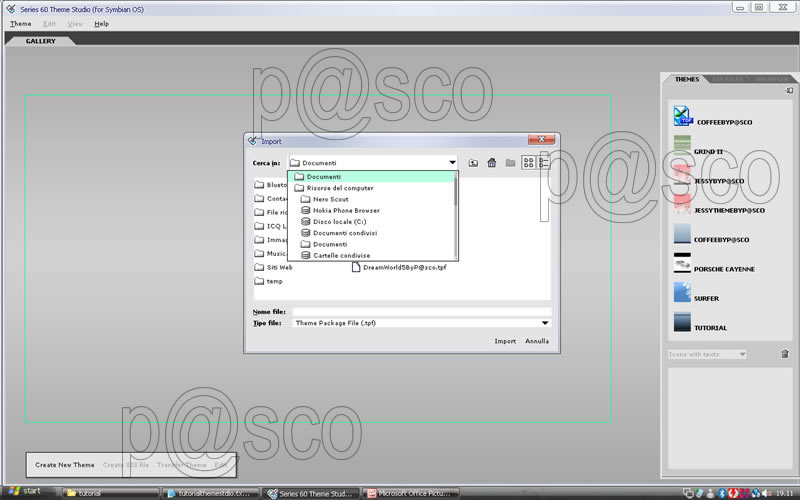Select COFFEEBYP@SCO theme with blue gradient thumbnail

[711, 234]
